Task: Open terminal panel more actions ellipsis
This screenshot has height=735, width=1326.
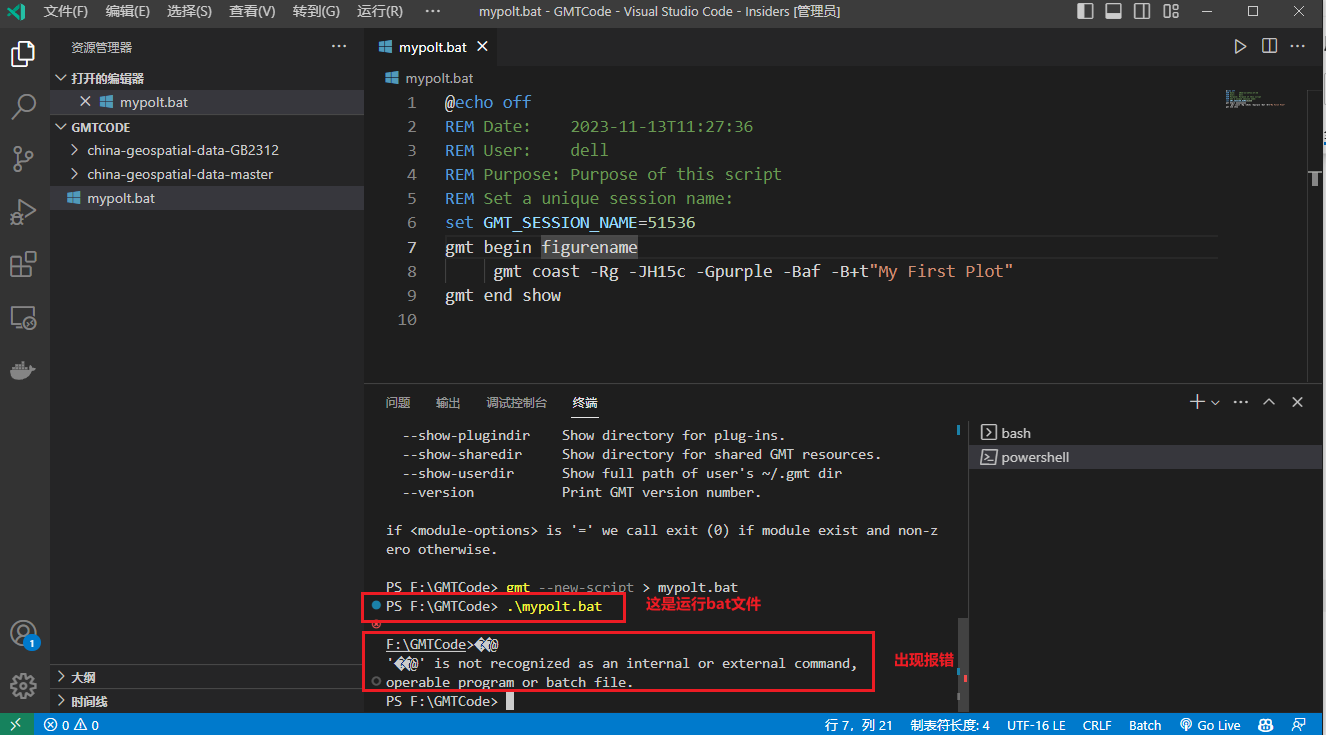Action: [x=1241, y=402]
